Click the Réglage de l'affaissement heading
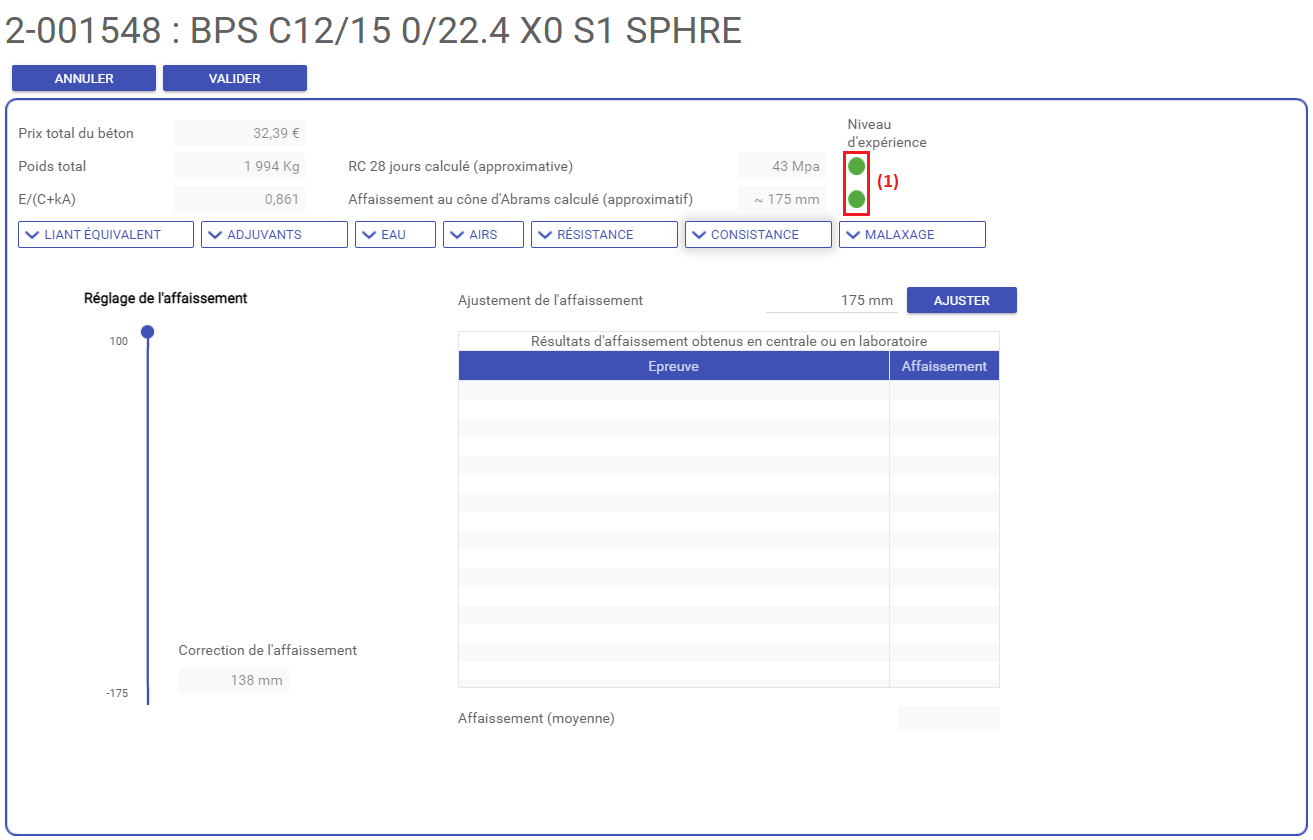The width and height of the screenshot is (1313, 840). (x=166, y=298)
